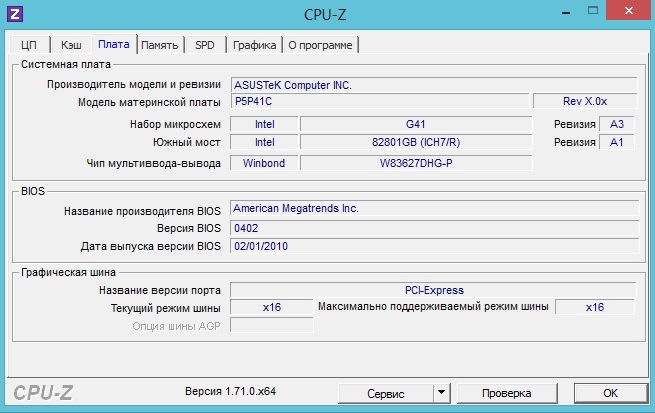Open the О программе tab
This screenshot has width=655, height=413.
(320, 45)
